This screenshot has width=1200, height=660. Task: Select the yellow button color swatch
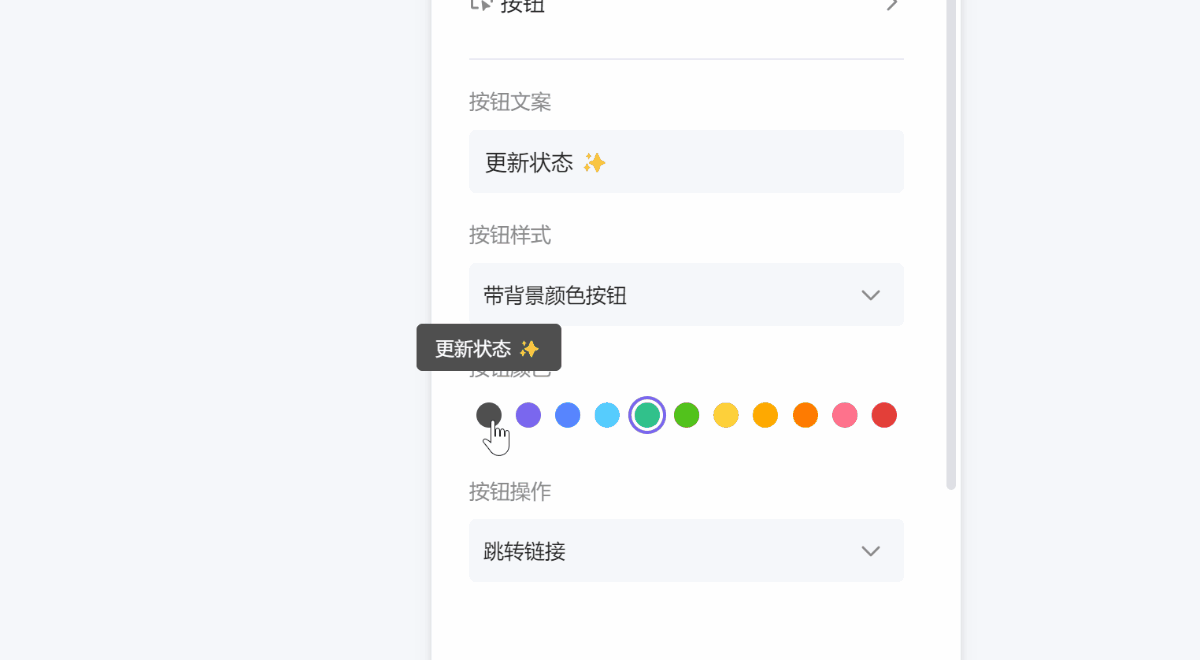(x=726, y=414)
